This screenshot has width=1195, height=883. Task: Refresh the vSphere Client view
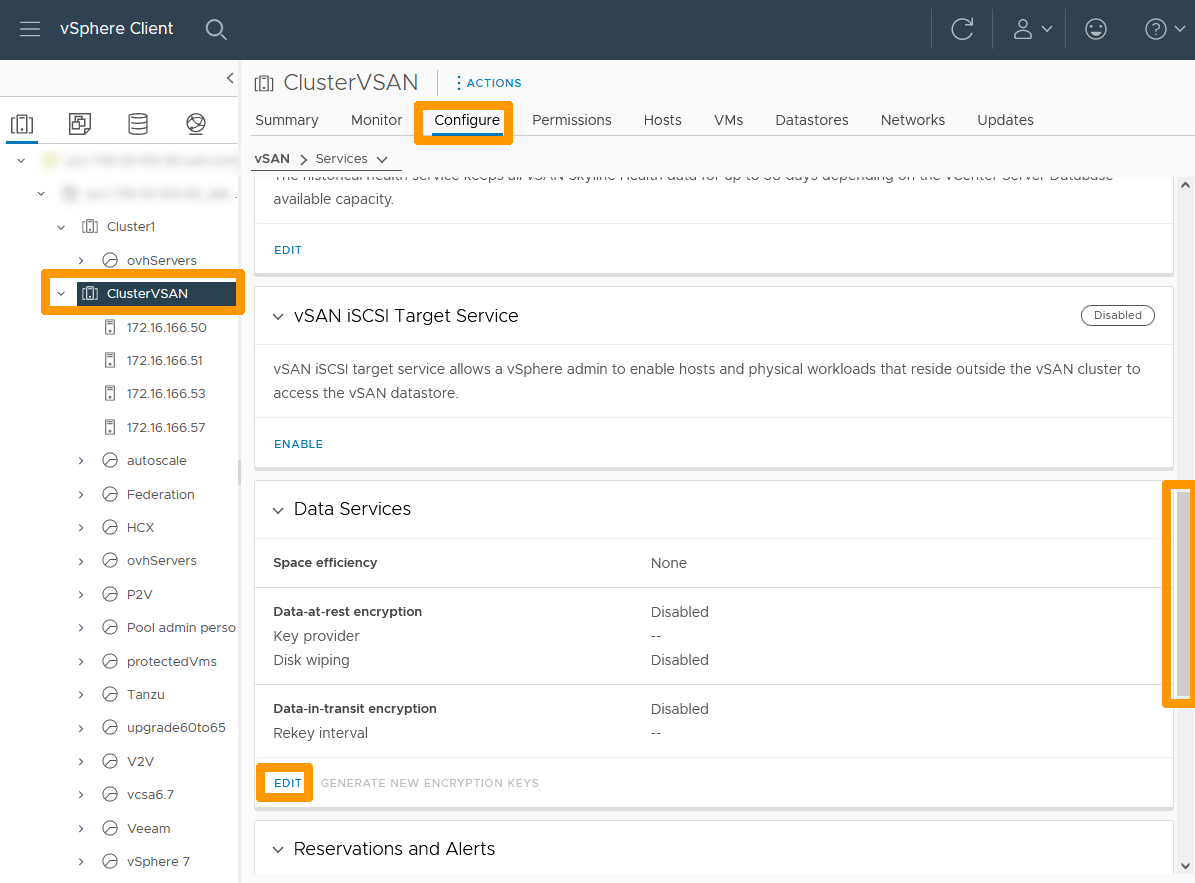[x=961, y=29]
